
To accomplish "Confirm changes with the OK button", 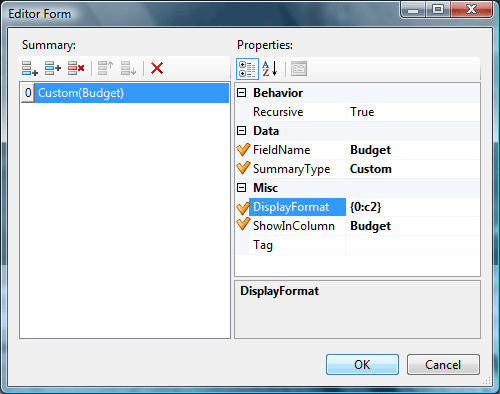I will pos(362,364).
